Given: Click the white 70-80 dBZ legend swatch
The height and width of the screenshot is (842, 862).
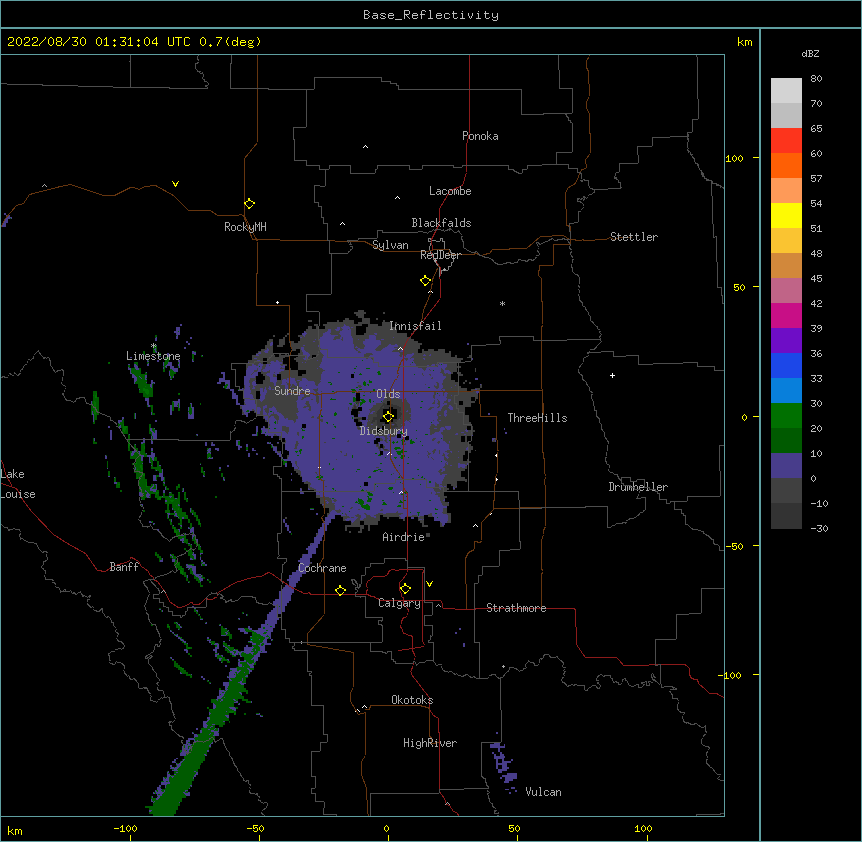Looking at the screenshot, I should [x=786, y=91].
